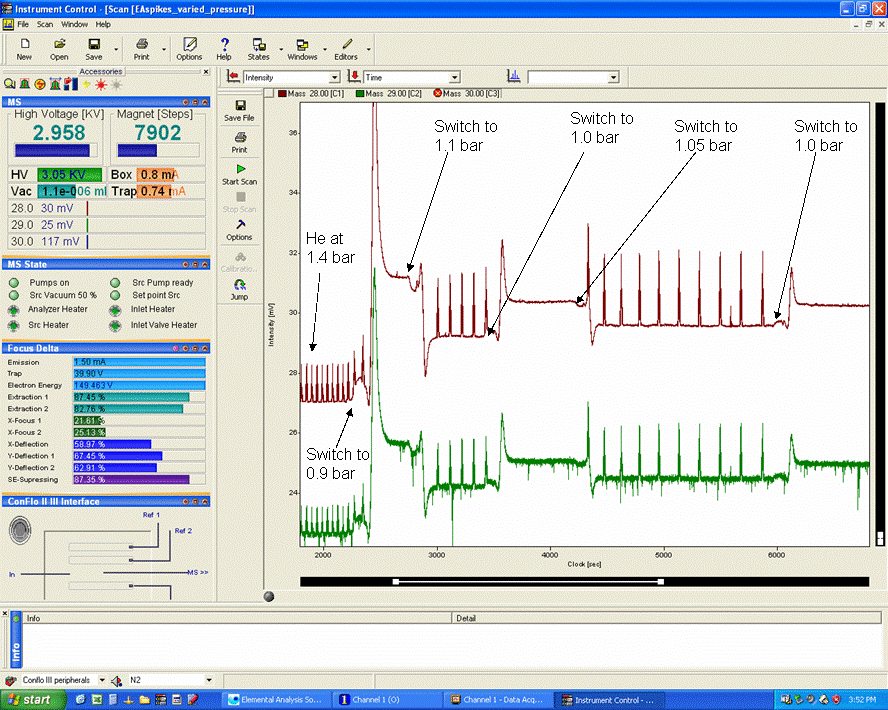Click the red starburst accessory icon
888x710 pixels.
coord(101,84)
